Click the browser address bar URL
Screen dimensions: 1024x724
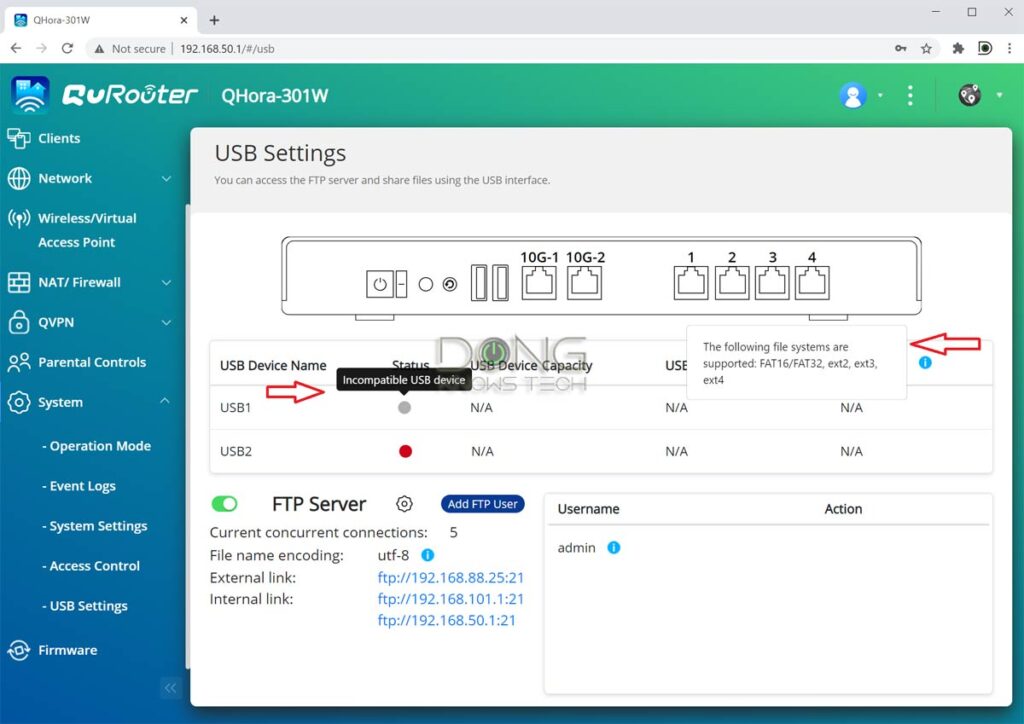tap(227, 48)
